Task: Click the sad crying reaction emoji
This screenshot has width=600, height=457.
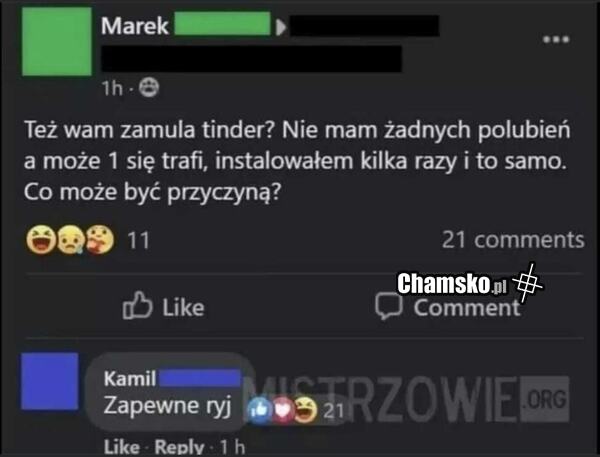Action: [71, 240]
